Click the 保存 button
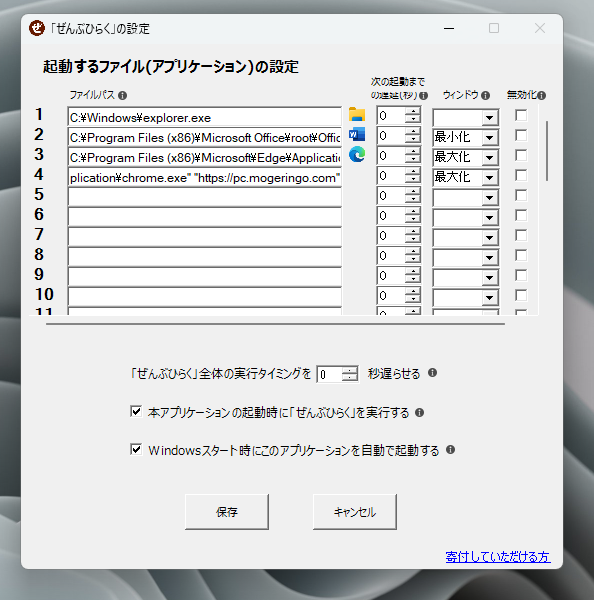Viewport: 594px width, 600px height. pos(227,512)
